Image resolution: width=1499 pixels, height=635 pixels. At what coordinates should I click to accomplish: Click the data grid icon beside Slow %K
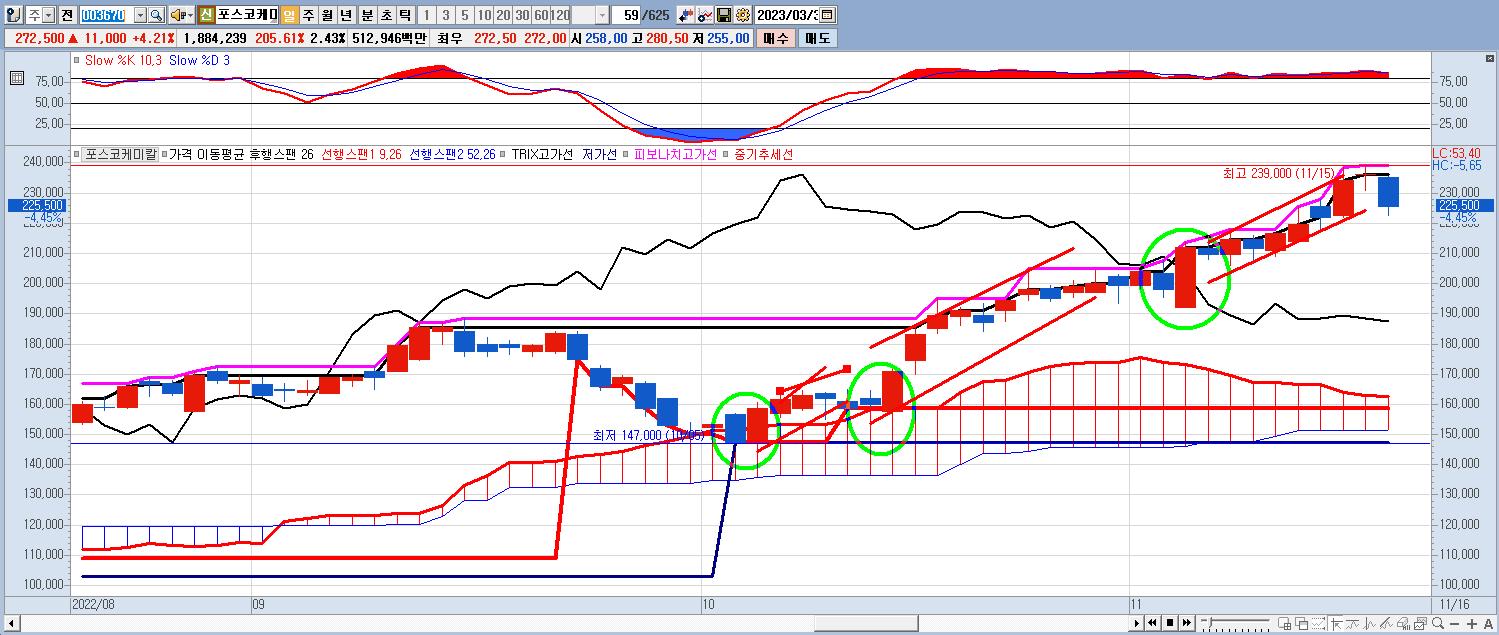click(x=15, y=78)
